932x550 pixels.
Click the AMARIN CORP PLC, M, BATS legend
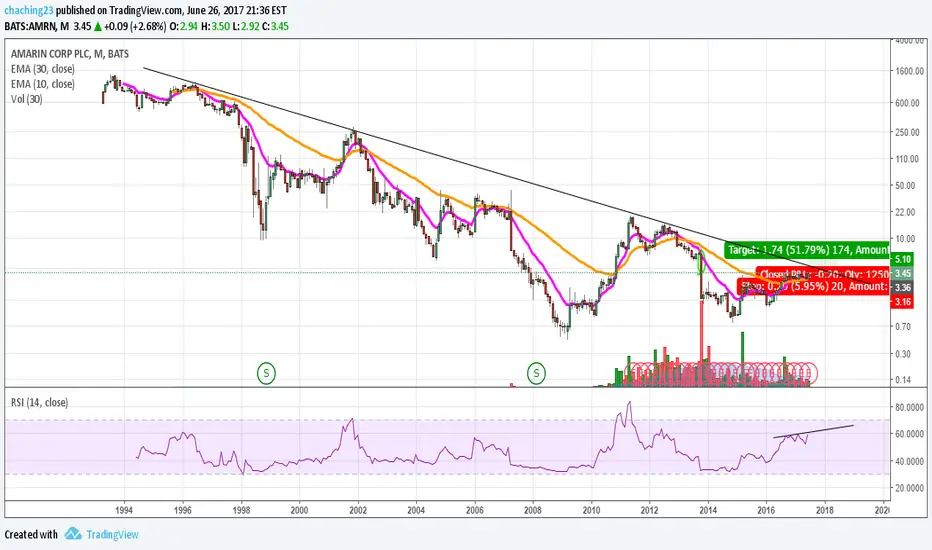70,54
